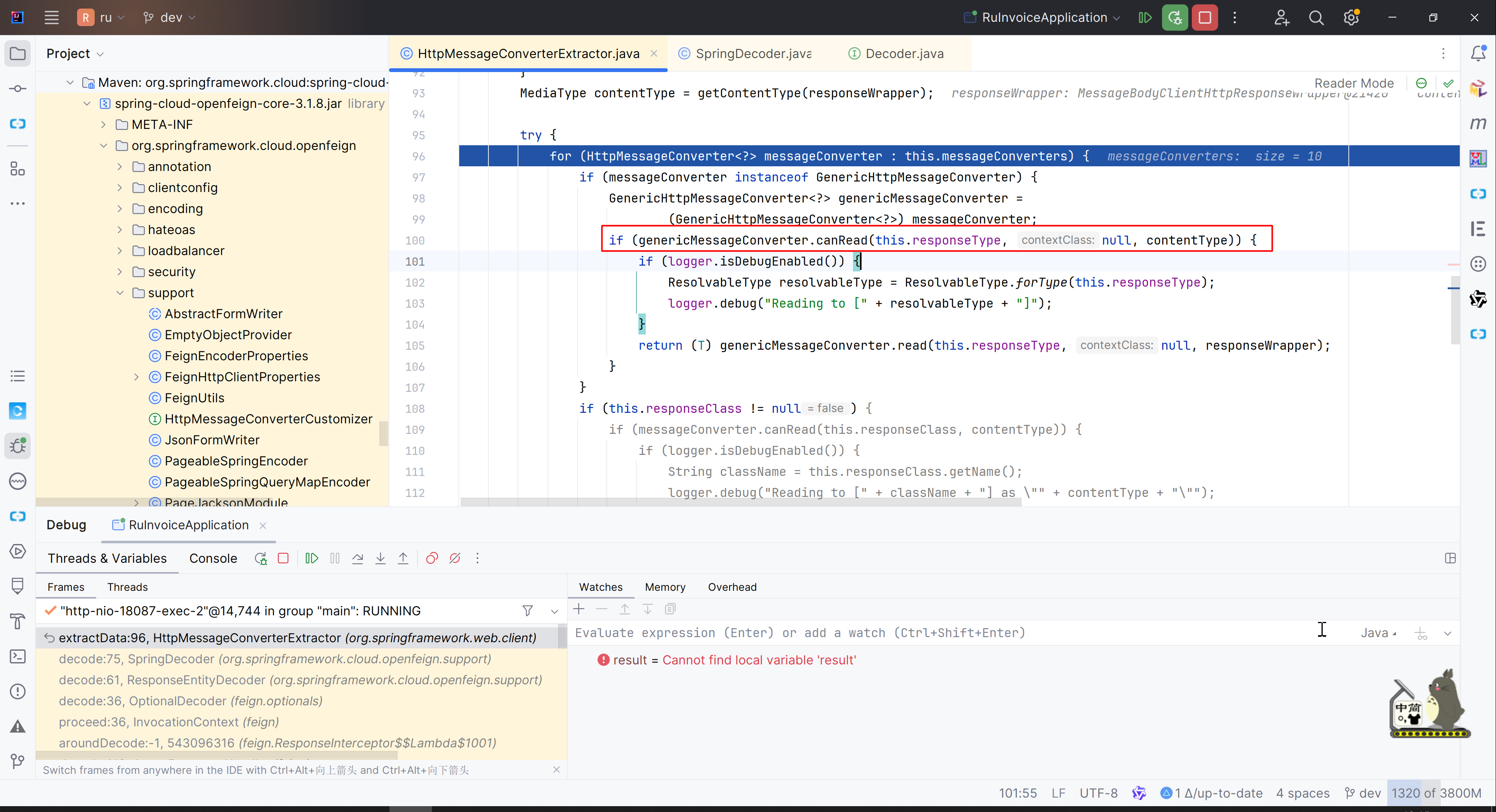
Task: Click Step Into in debug toolbar
Action: click(x=381, y=558)
